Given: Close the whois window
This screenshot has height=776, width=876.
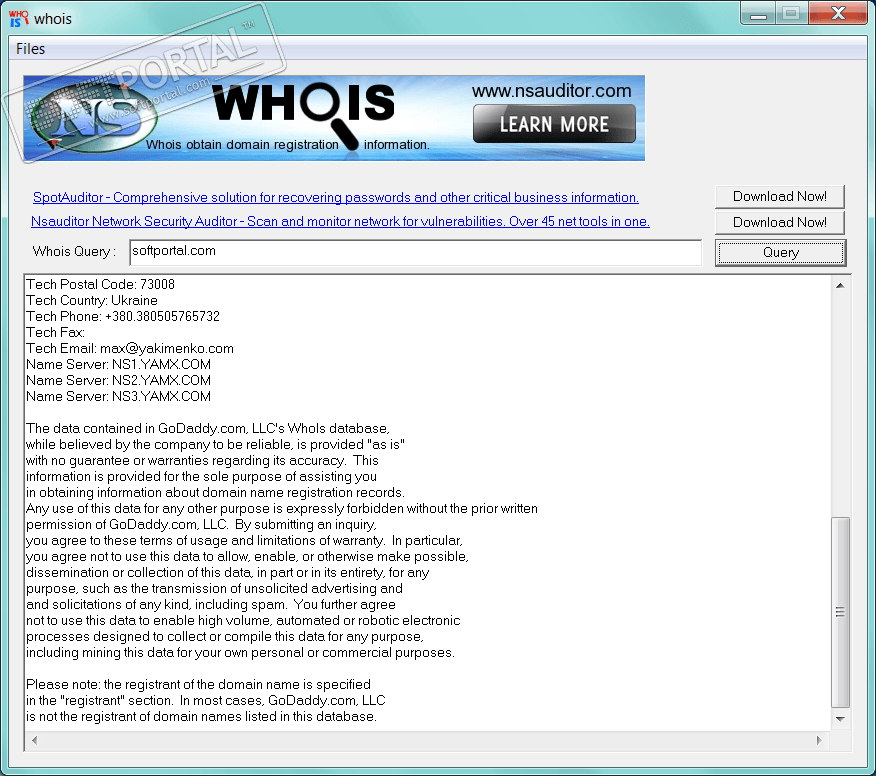Looking at the screenshot, I should 838,13.
